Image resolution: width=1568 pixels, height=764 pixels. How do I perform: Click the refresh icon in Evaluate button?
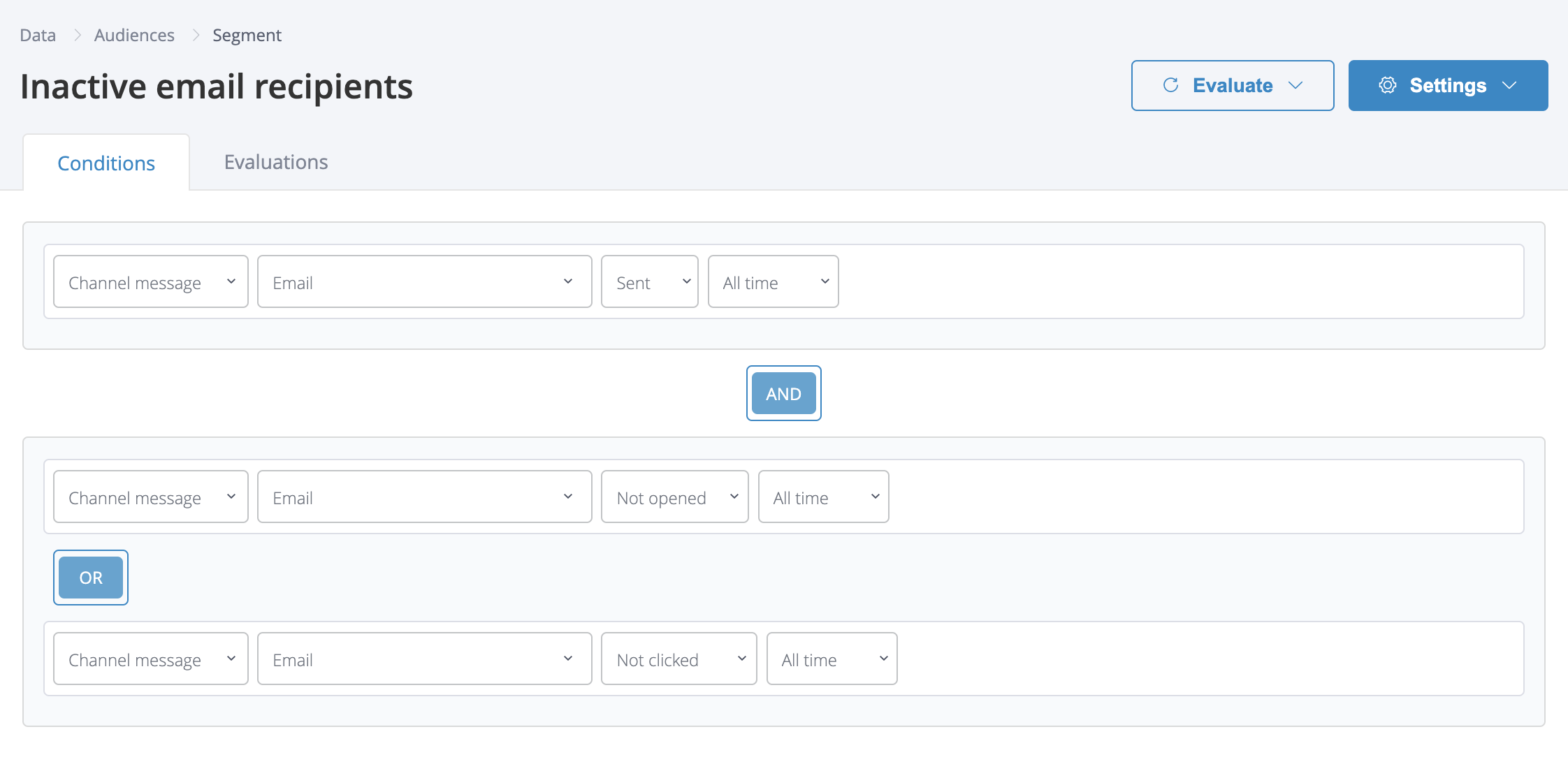1170,85
